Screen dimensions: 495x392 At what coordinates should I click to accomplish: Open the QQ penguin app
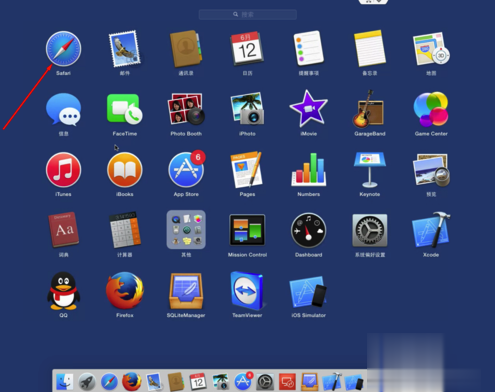pos(63,291)
